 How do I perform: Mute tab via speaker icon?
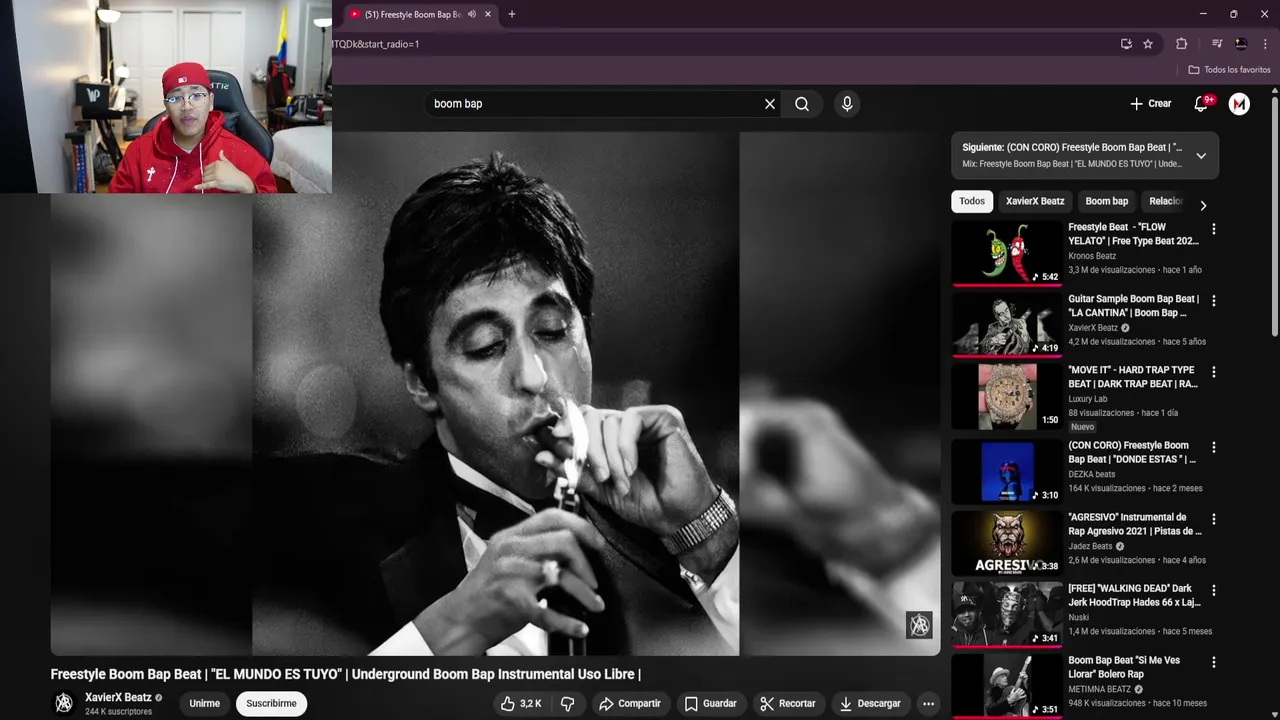(472, 14)
